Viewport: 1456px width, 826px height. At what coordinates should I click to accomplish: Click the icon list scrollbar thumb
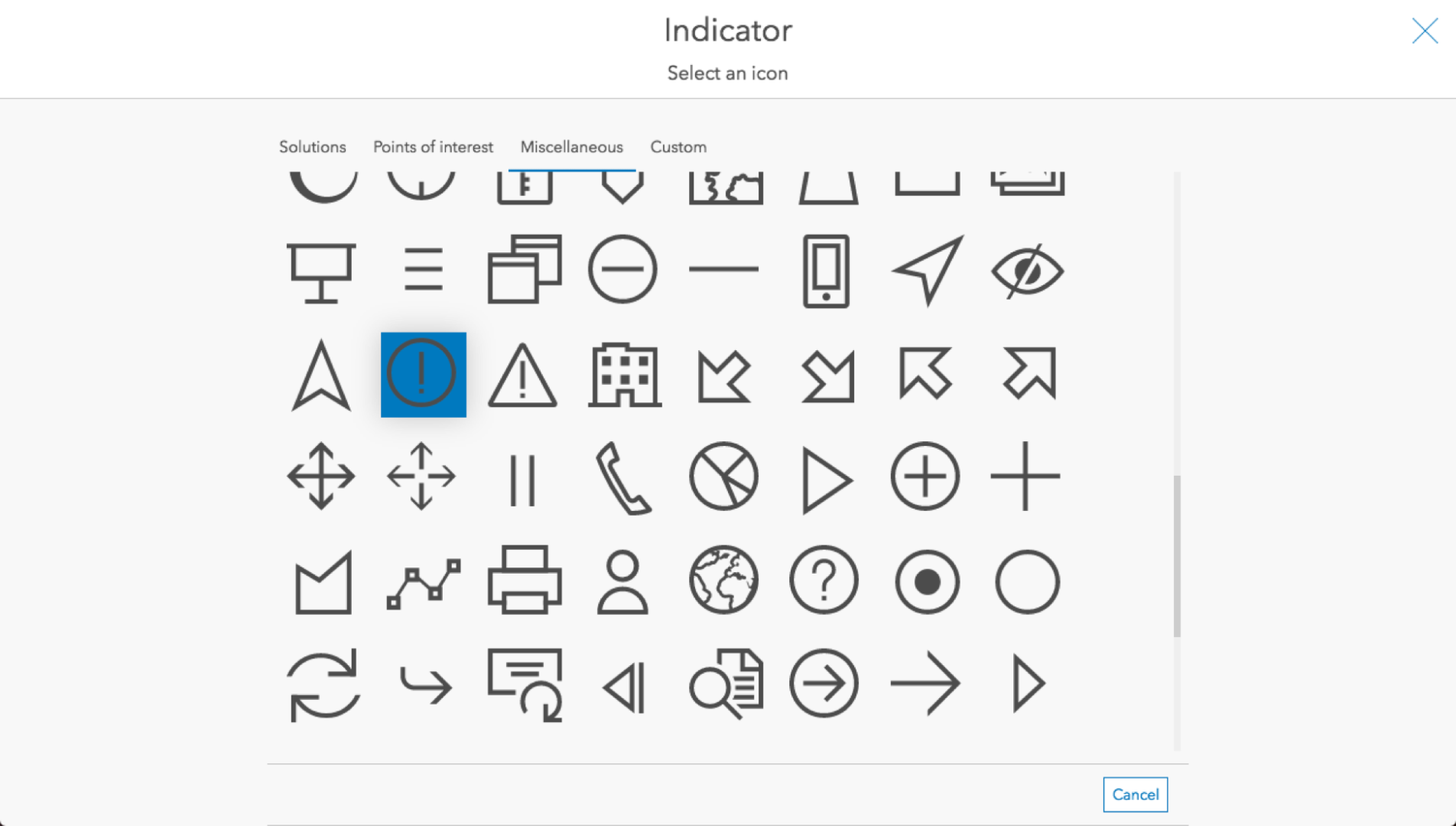click(x=1177, y=556)
